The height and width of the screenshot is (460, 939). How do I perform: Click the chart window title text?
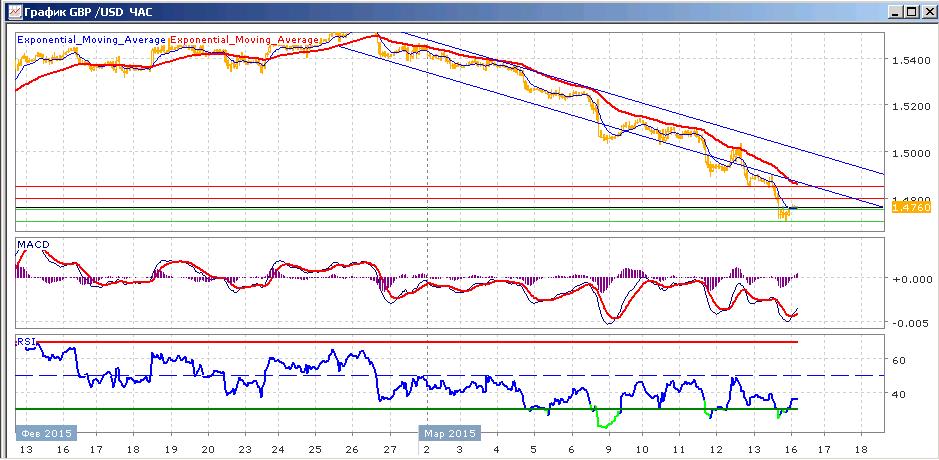pos(89,11)
